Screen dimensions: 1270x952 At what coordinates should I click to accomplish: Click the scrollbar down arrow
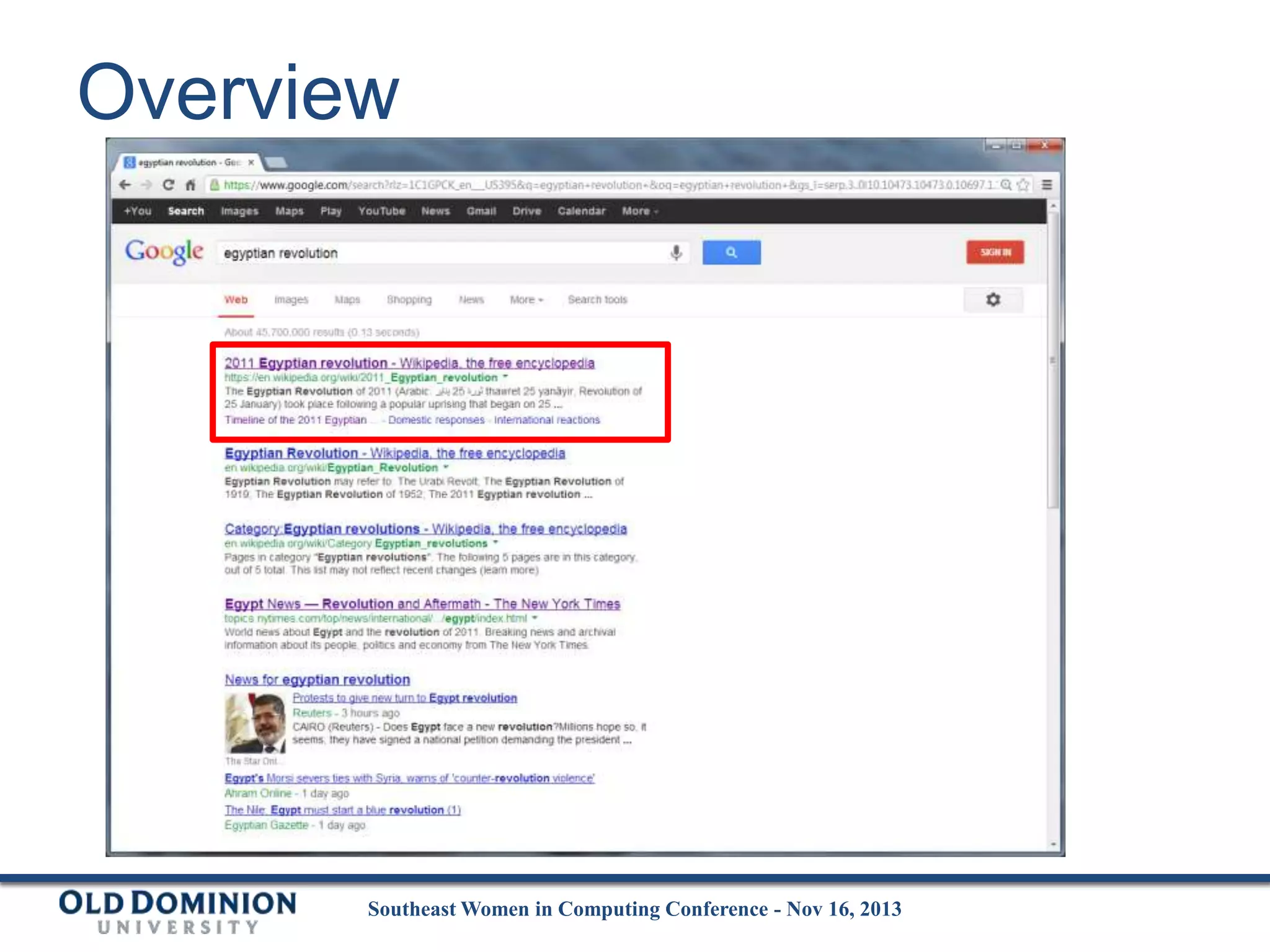click(x=1053, y=844)
